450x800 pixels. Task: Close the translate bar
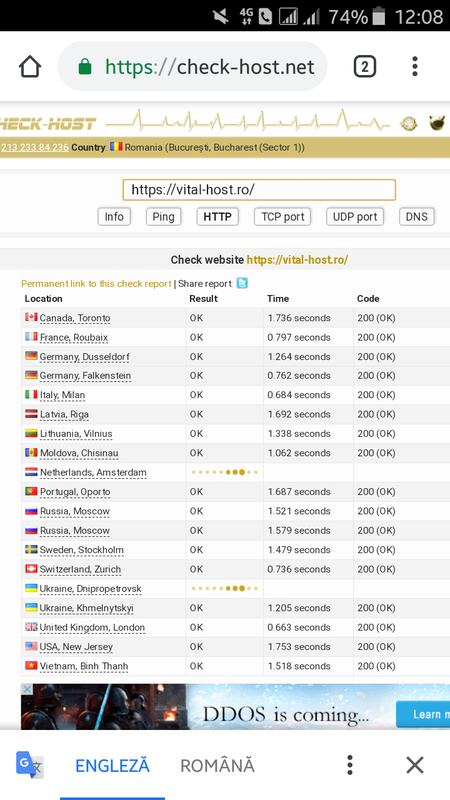pos(415,765)
